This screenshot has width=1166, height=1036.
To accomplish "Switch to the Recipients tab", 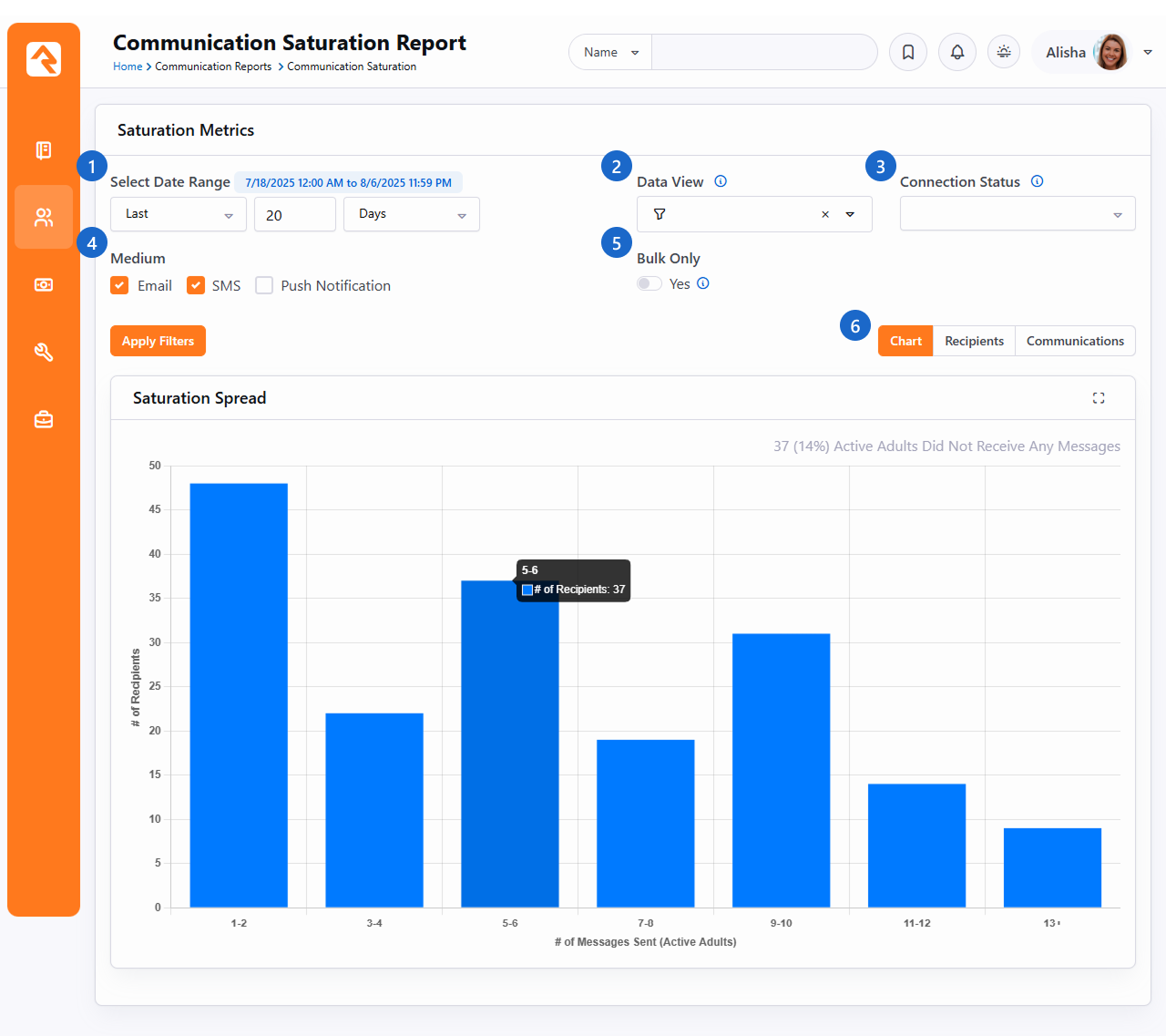I will 974,341.
